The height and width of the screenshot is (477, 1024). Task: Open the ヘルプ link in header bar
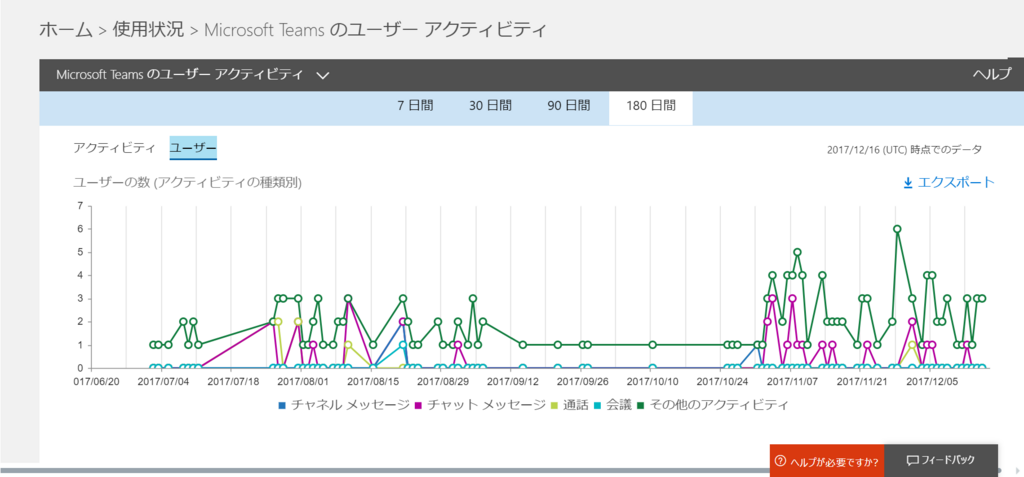[x=991, y=74]
